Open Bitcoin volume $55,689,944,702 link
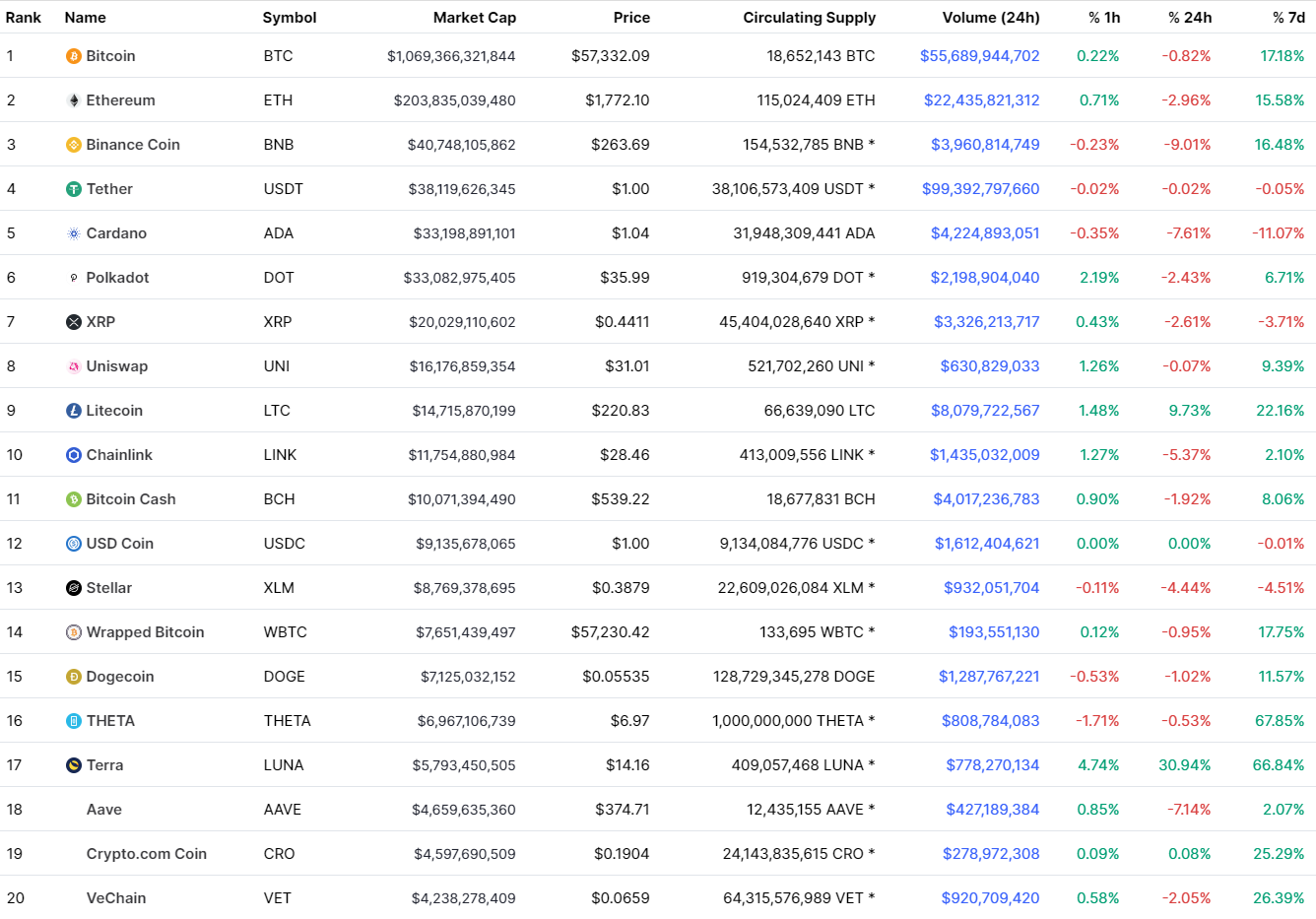 pyautogui.click(x=980, y=56)
